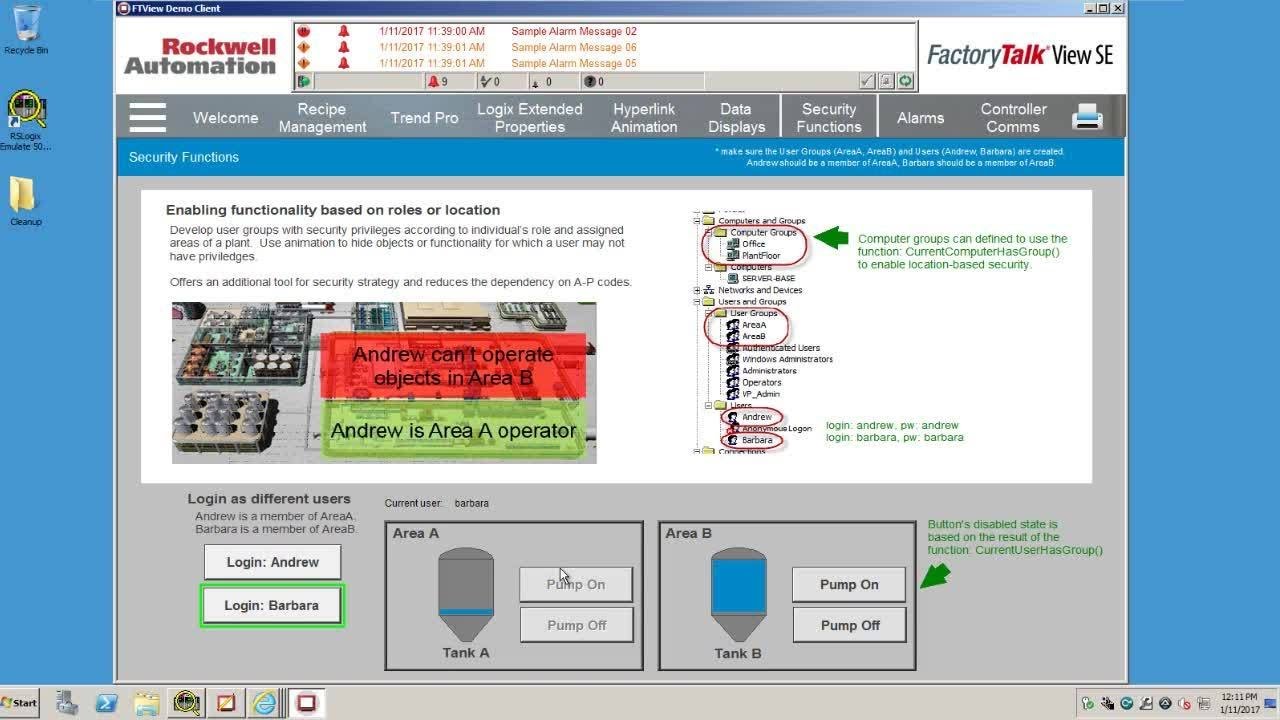The height and width of the screenshot is (720, 1280).
Task: Open the hamburger navigation menu
Action: [x=147, y=117]
